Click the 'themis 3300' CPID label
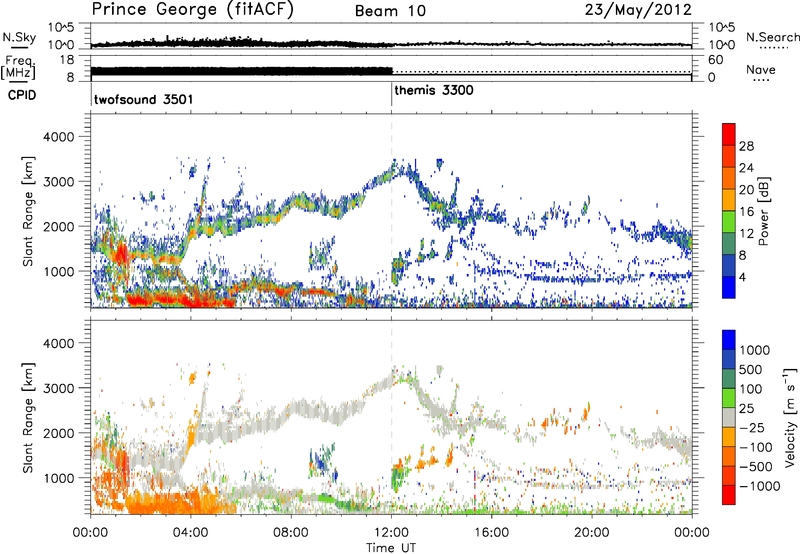This screenshot has height=554, width=800. 434,90
